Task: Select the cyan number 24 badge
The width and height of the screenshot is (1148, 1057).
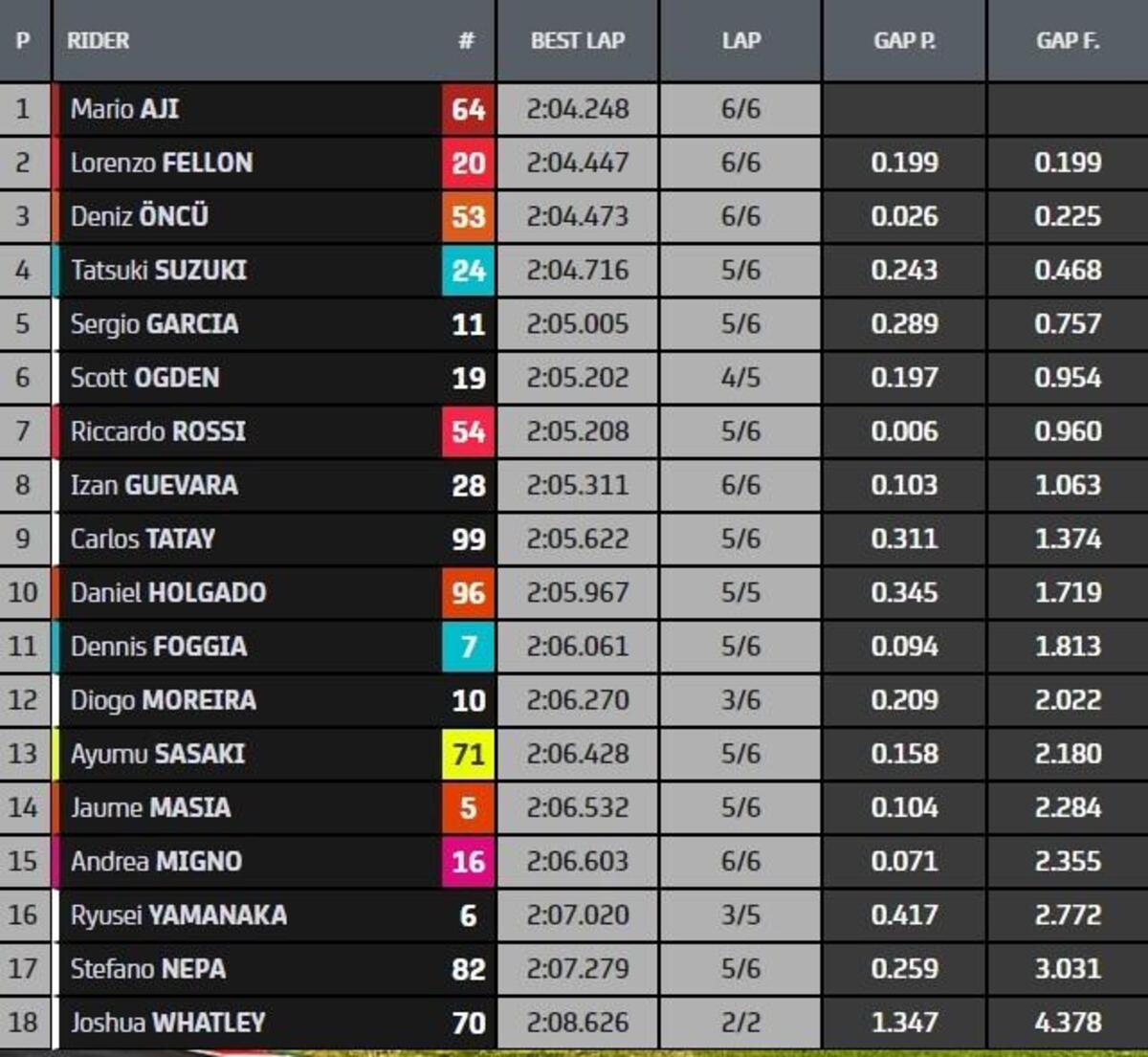Action: [x=468, y=271]
